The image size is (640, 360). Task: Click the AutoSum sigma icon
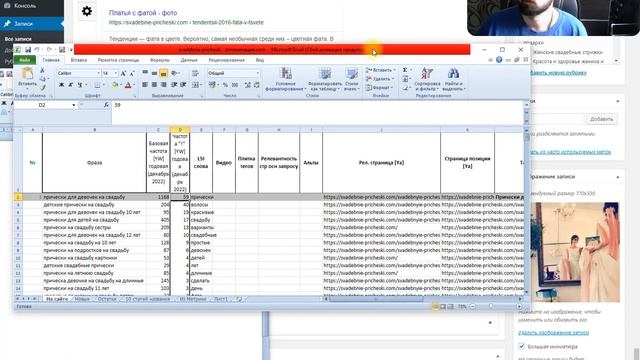tap(405, 70)
